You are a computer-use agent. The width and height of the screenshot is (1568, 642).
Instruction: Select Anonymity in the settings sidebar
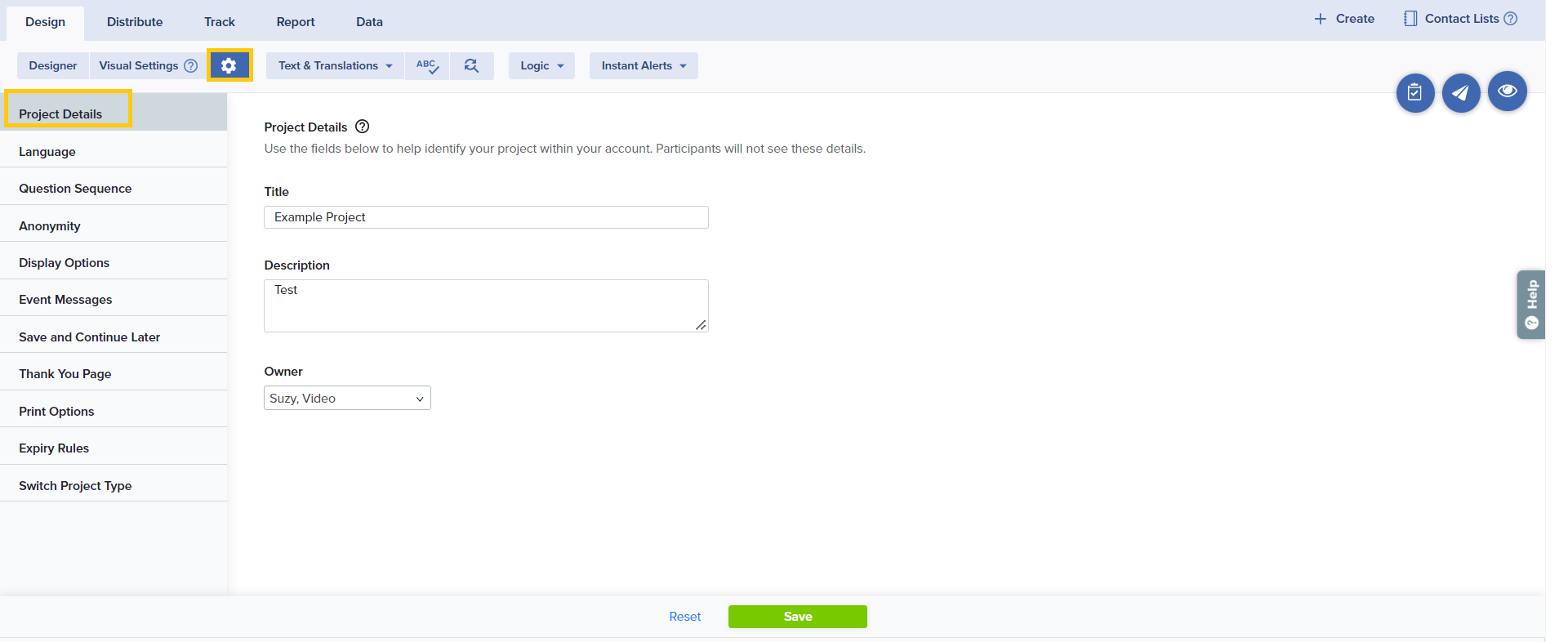click(50, 226)
